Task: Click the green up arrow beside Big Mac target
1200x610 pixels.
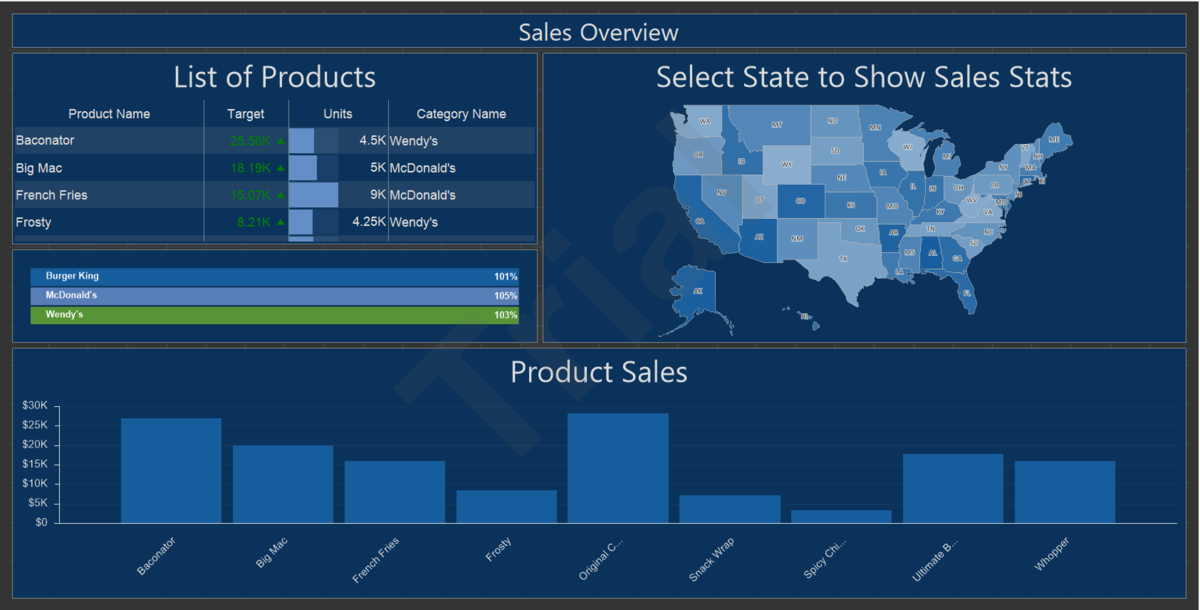Action: (x=280, y=168)
